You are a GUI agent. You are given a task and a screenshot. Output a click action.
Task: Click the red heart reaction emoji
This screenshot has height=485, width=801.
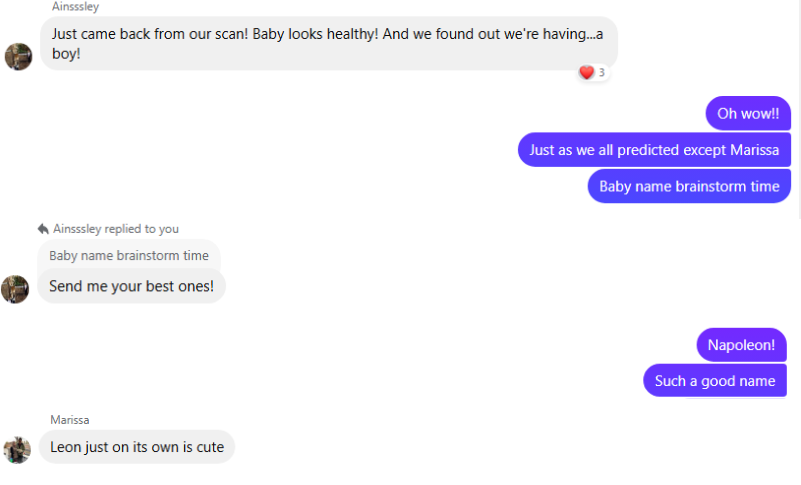(586, 72)
